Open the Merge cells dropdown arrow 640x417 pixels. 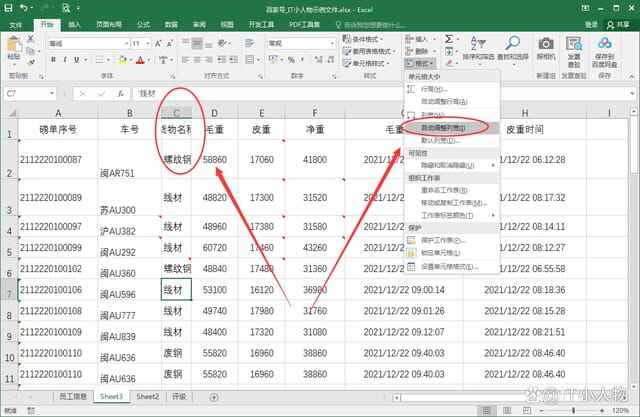click(x=258, y=60)
